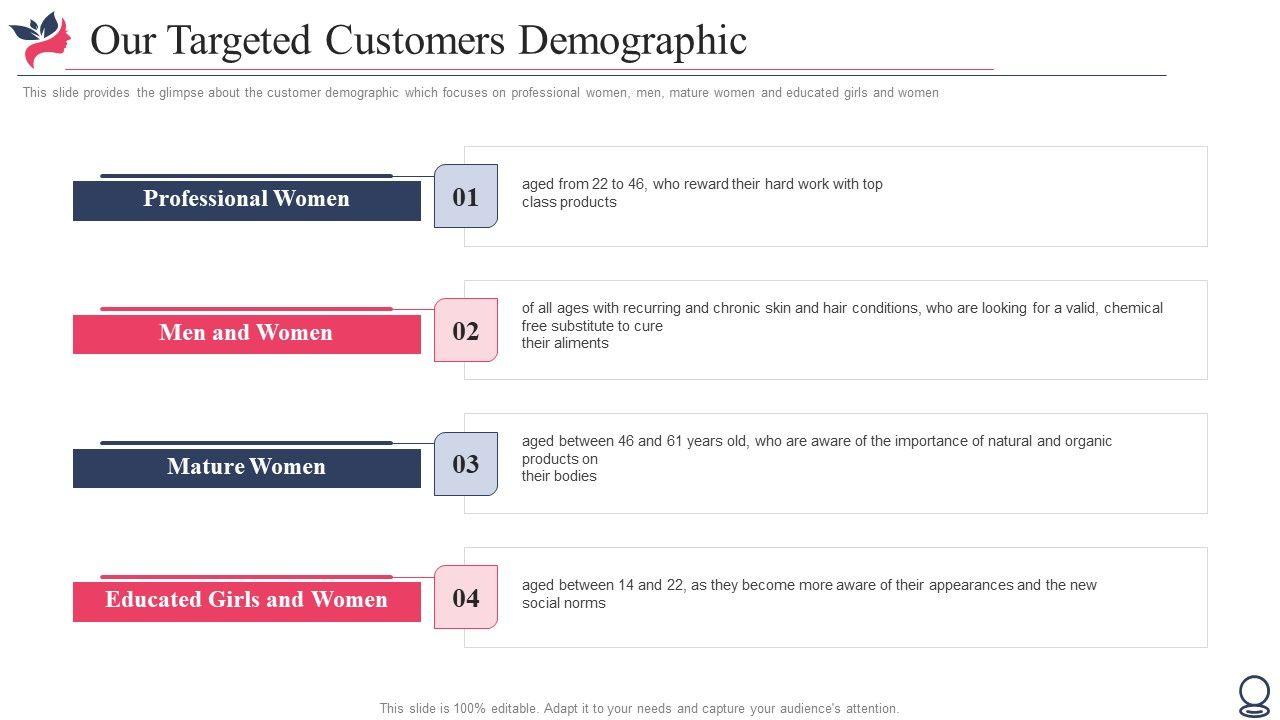This screenshot has height=720, width=1280.
Task: Click the Professional Women label
Action: tap(247, 200)
